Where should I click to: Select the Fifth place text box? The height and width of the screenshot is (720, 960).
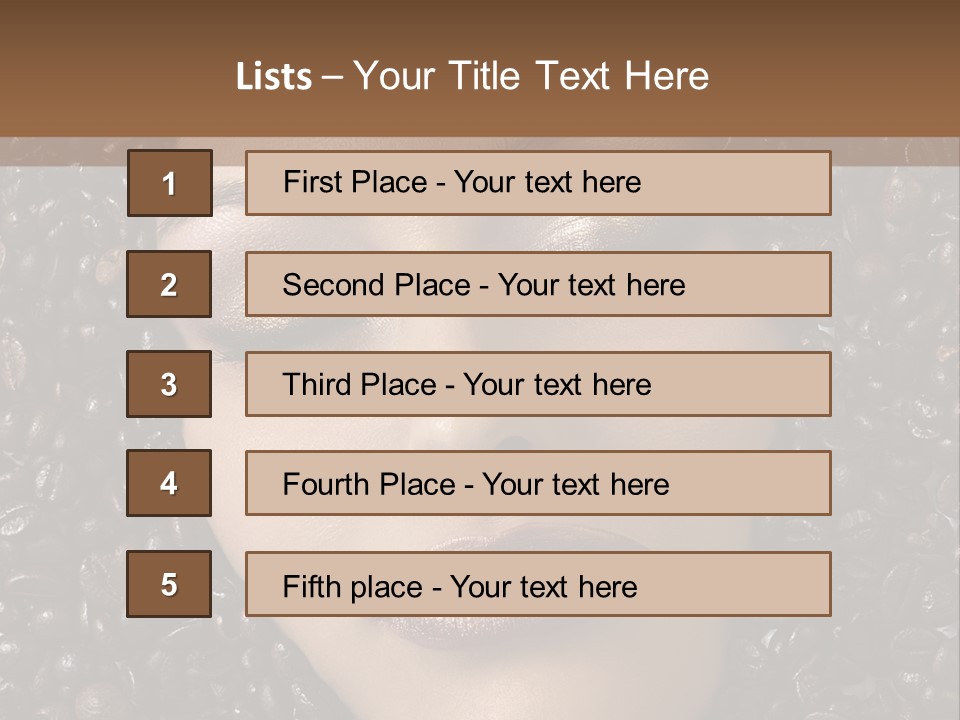point(538,584)
